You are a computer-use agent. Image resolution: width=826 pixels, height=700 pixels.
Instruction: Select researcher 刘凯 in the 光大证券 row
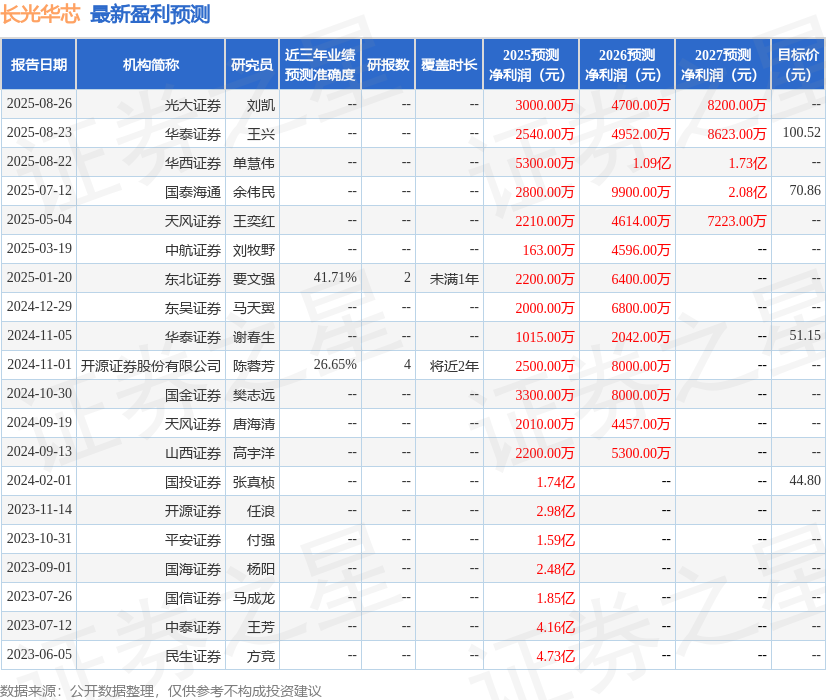[260, 104]
